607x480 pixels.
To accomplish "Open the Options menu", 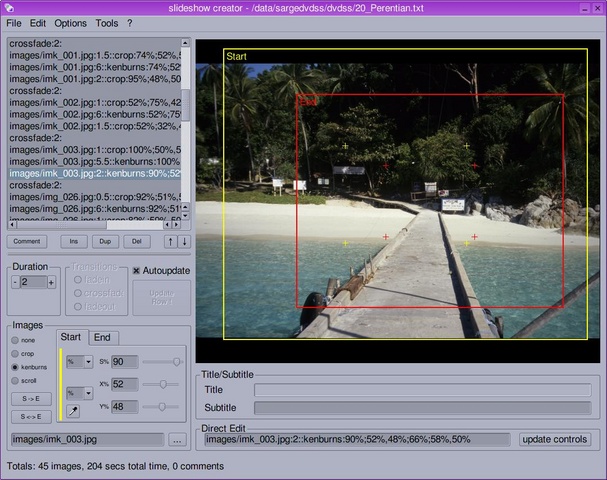I will 70,22.
